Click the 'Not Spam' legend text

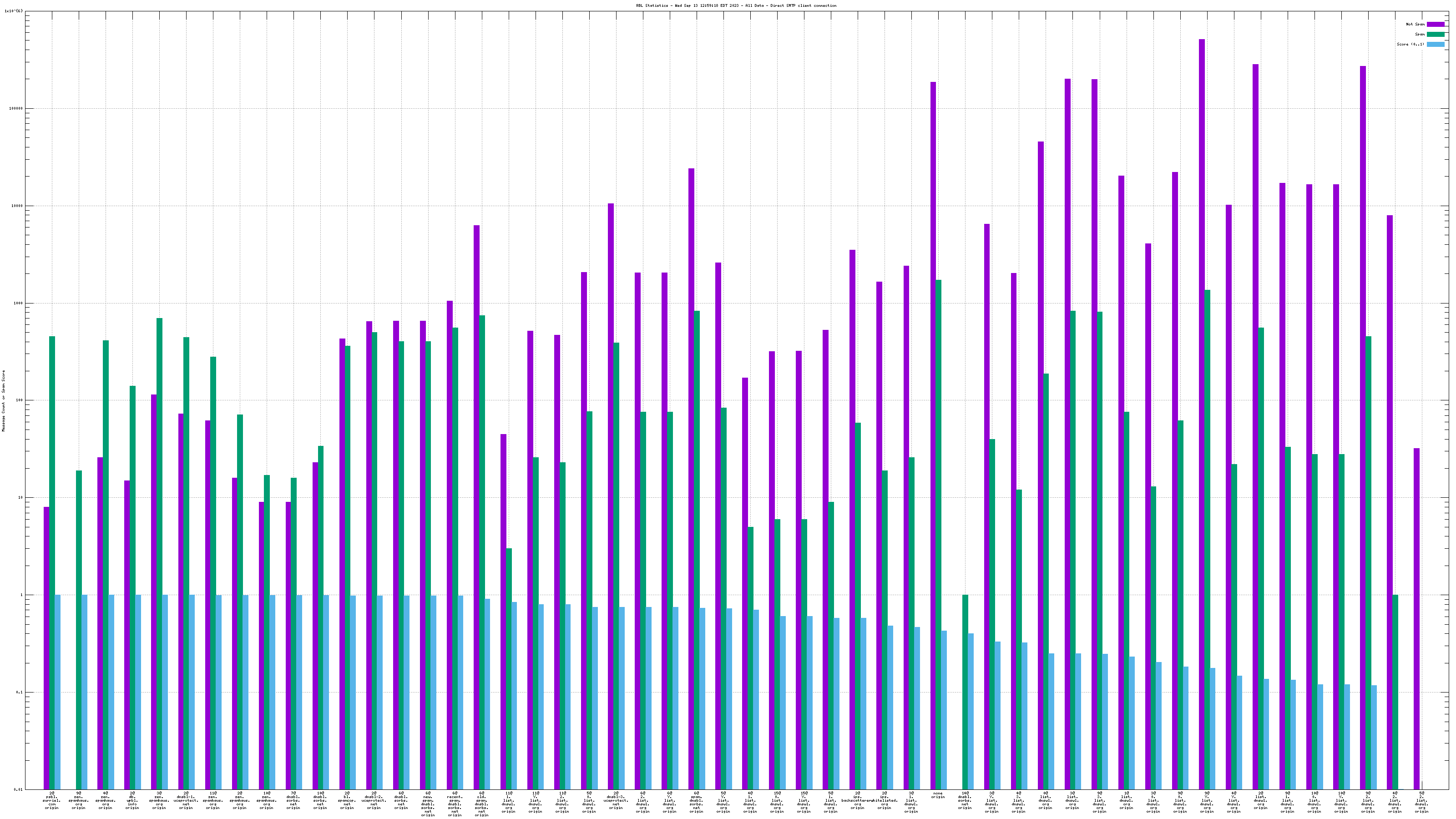click(x=1416, y=24)
